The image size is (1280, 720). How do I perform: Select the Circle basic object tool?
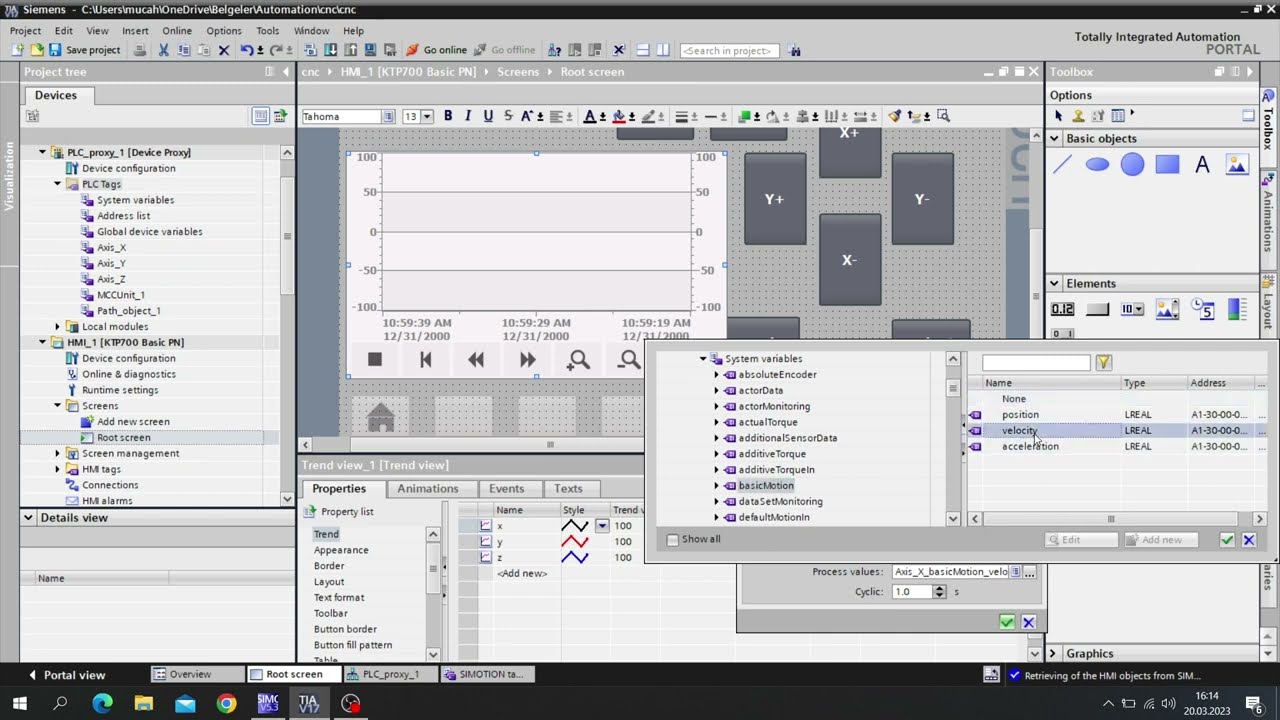pos(1132,165)
